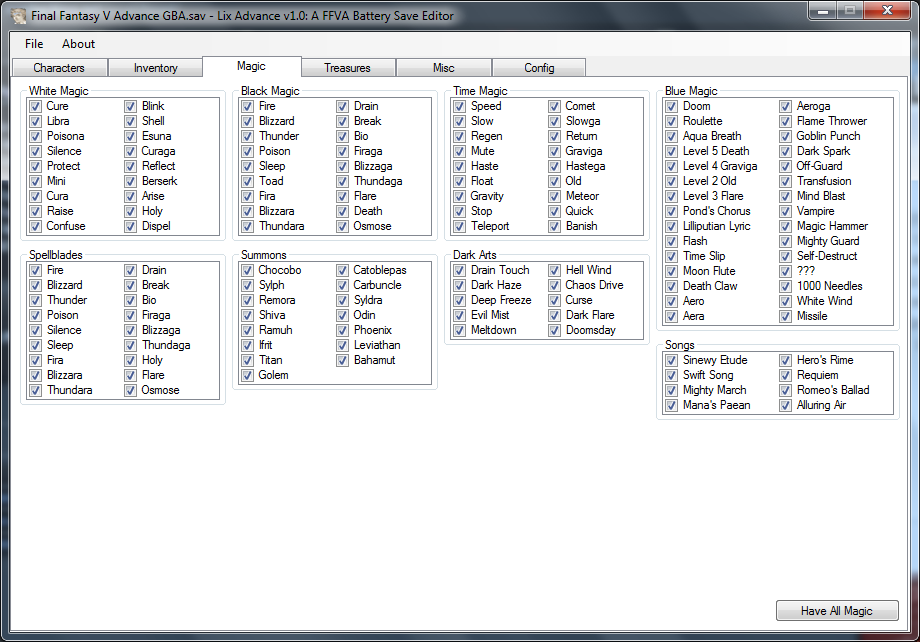The image size is (920, 642).
Task: Uncheck the Slowga spell
Action: 554,121
